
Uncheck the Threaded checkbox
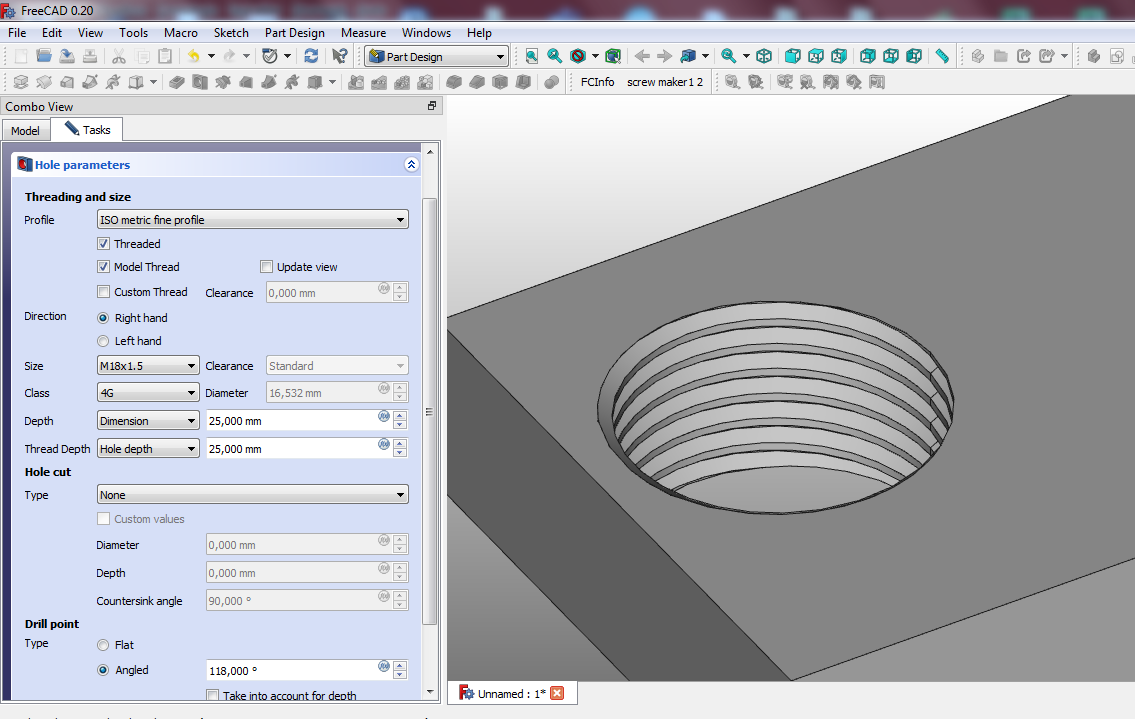[104, 244]
